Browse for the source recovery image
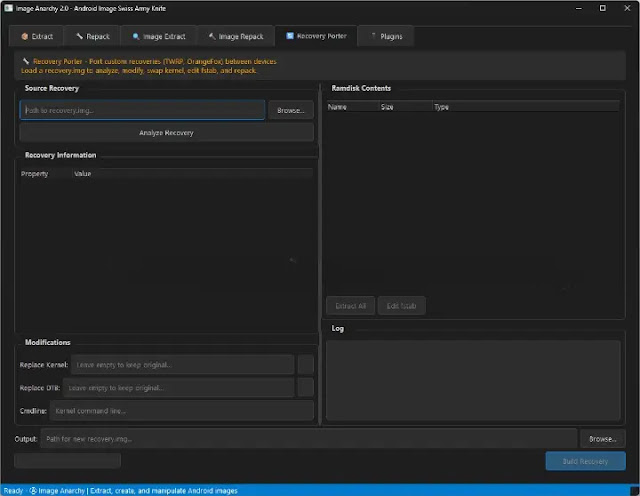The height and width of the screenshot is (496, 640). coord(290,110)
